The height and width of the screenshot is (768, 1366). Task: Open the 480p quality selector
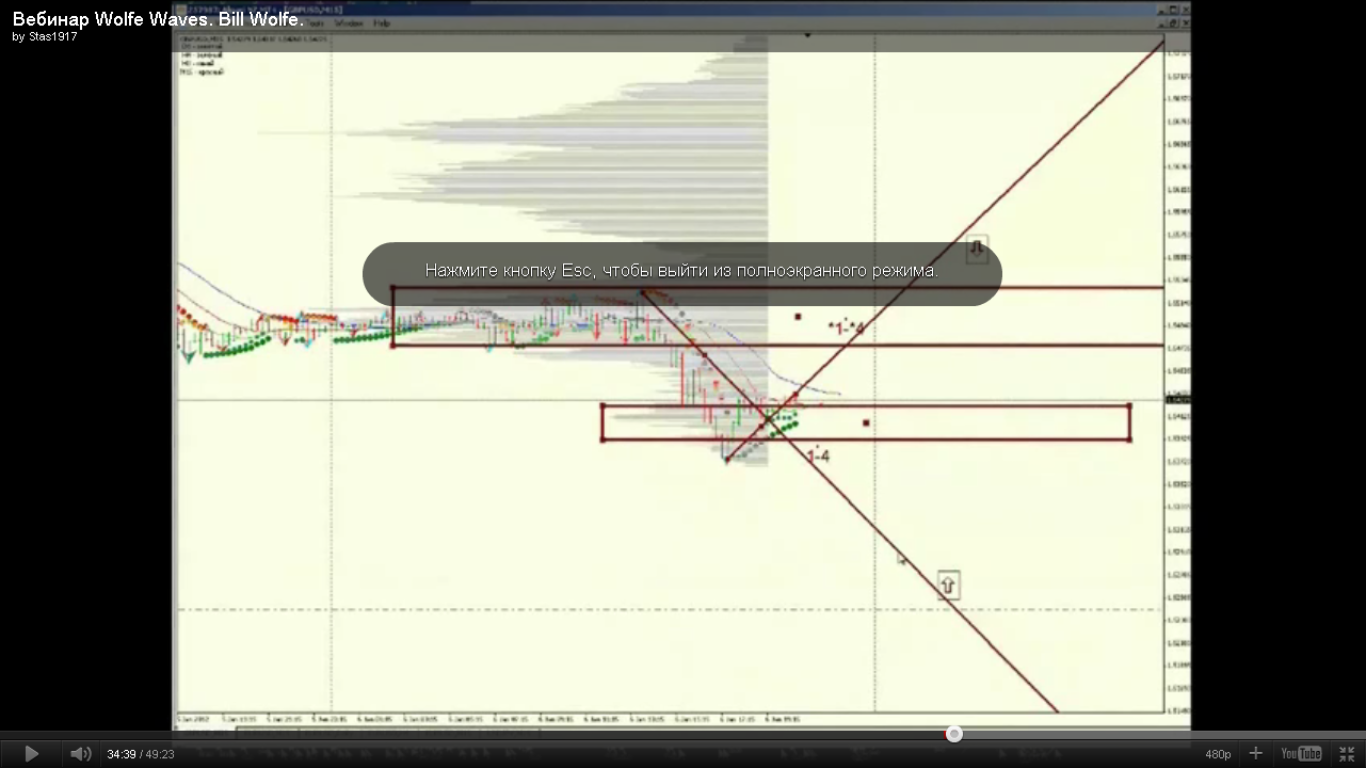(x=1218, y=754)
